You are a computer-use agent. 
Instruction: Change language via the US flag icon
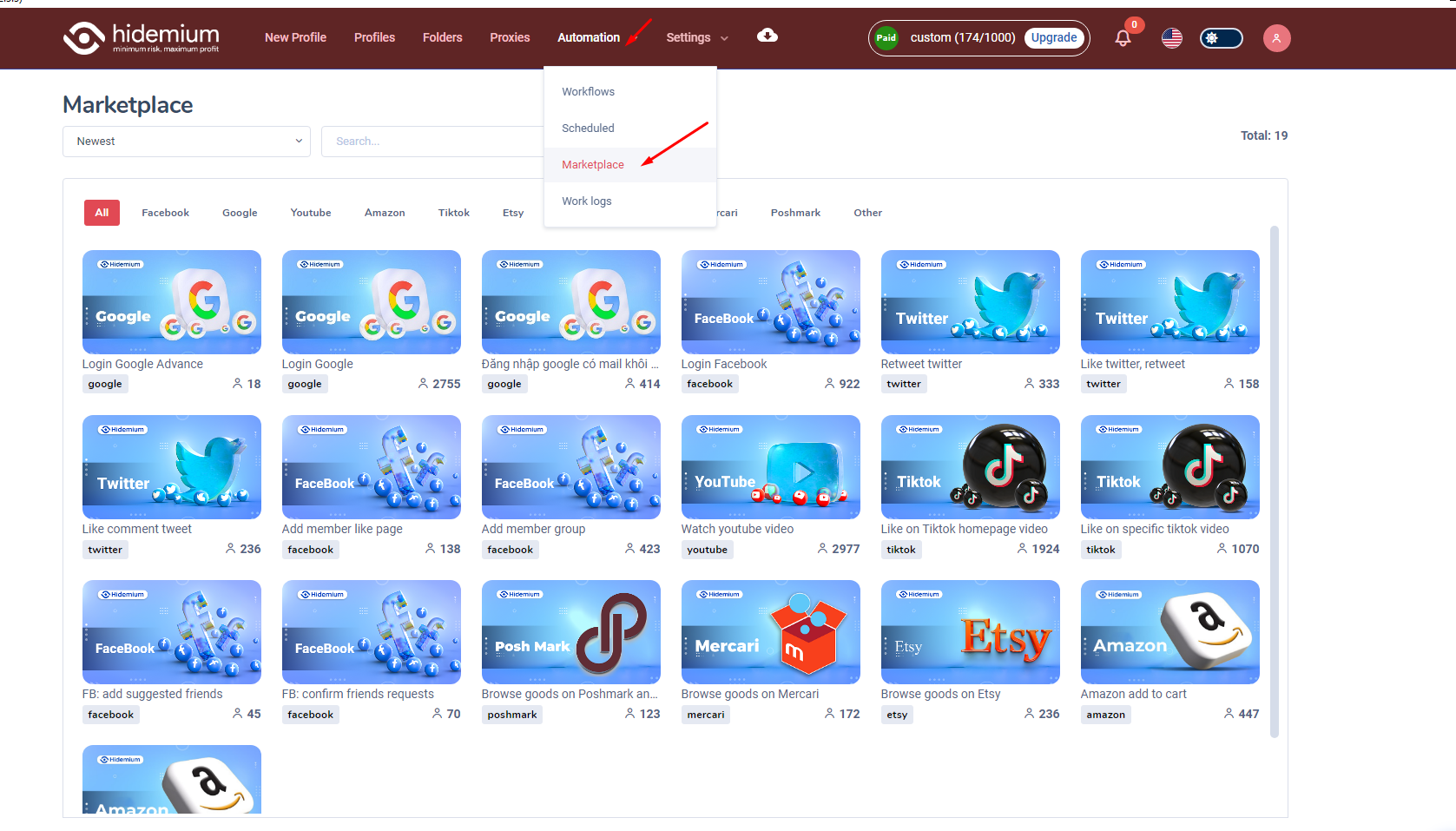(x=1171, y=38)
